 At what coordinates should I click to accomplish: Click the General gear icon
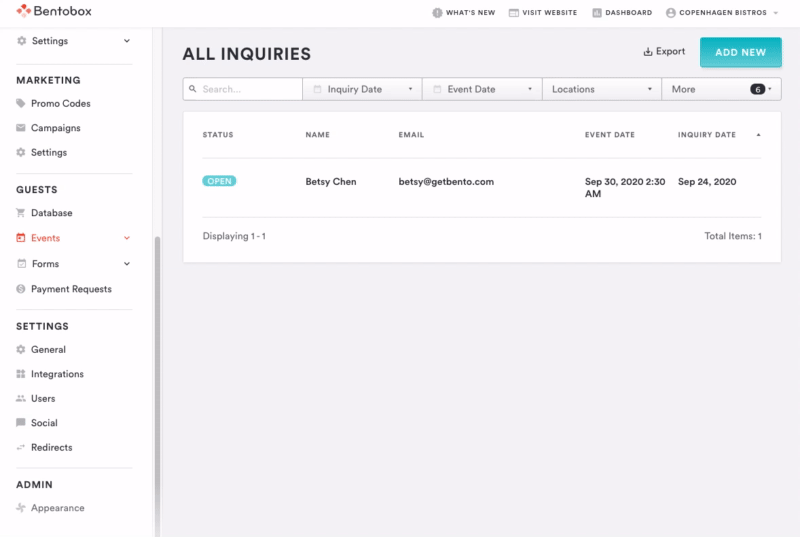20,349
